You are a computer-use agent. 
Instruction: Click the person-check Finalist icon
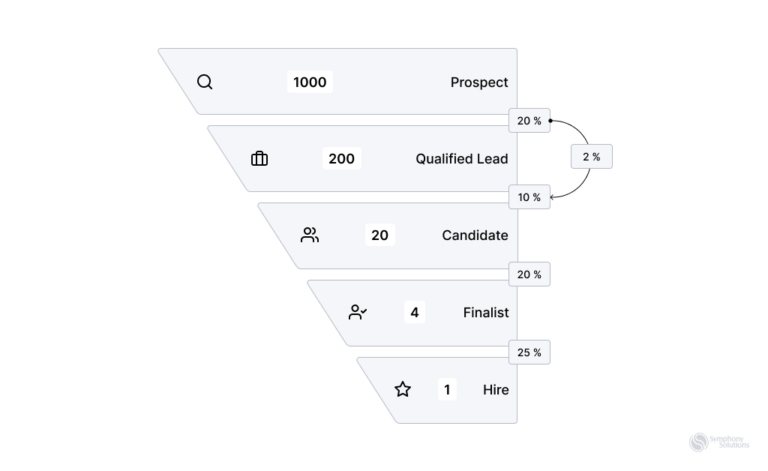358,312
